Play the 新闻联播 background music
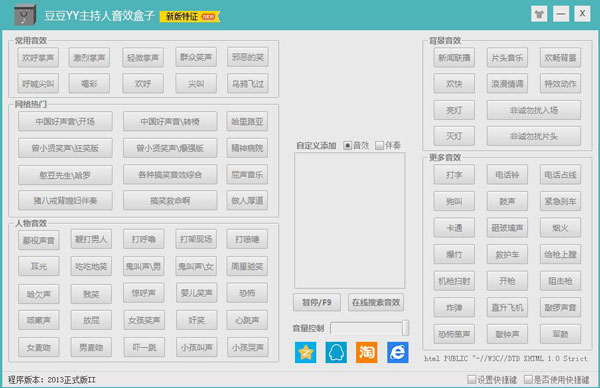The height and width of the screenshot is (388, 600). (454, 58)
